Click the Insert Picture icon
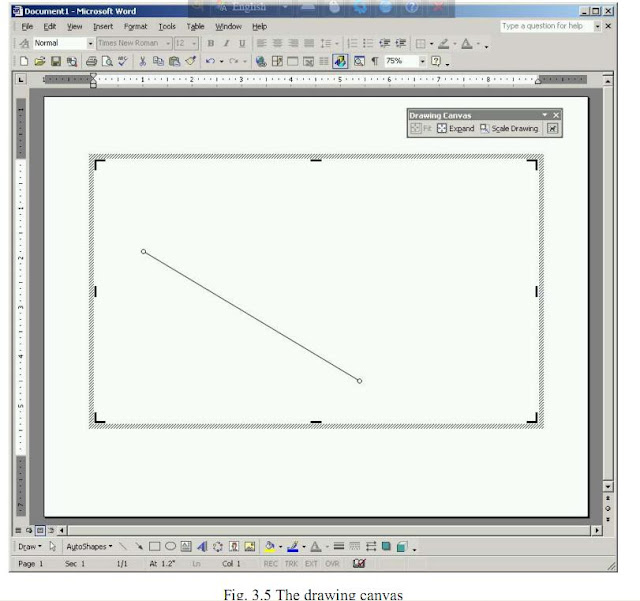The width and height of the screenshot is (640, 601). tap(250, 546)
